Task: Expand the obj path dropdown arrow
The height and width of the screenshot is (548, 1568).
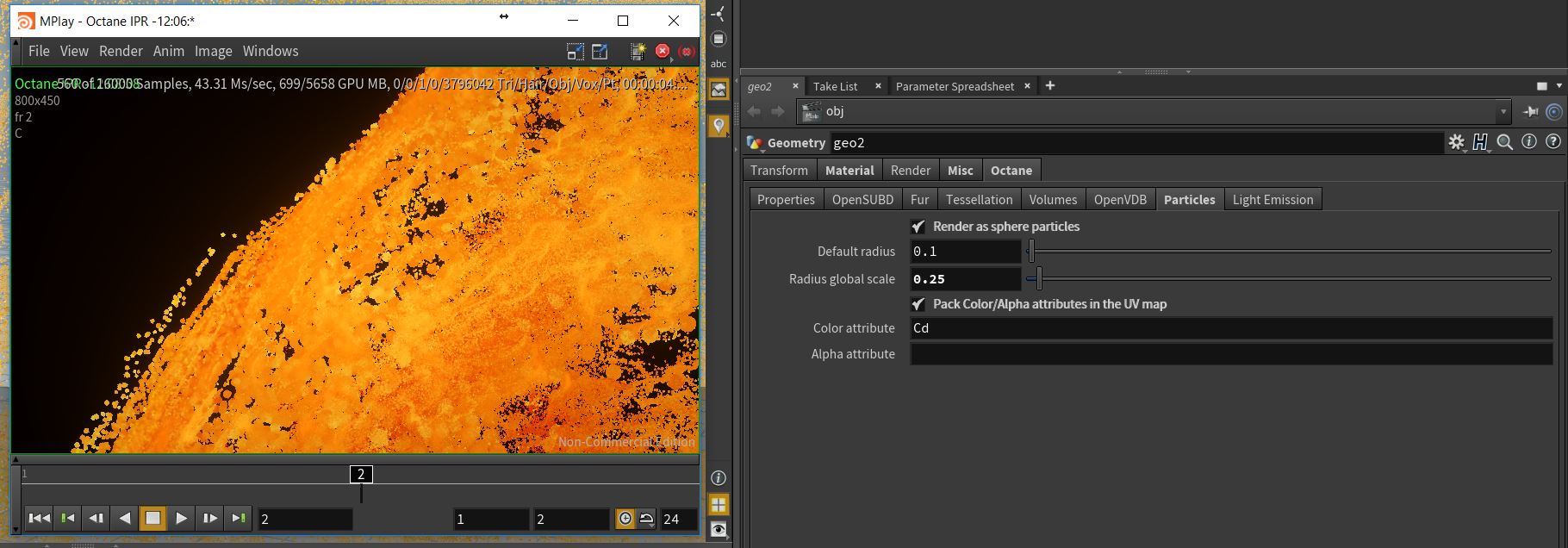Action: click(x=1504, y=111)
